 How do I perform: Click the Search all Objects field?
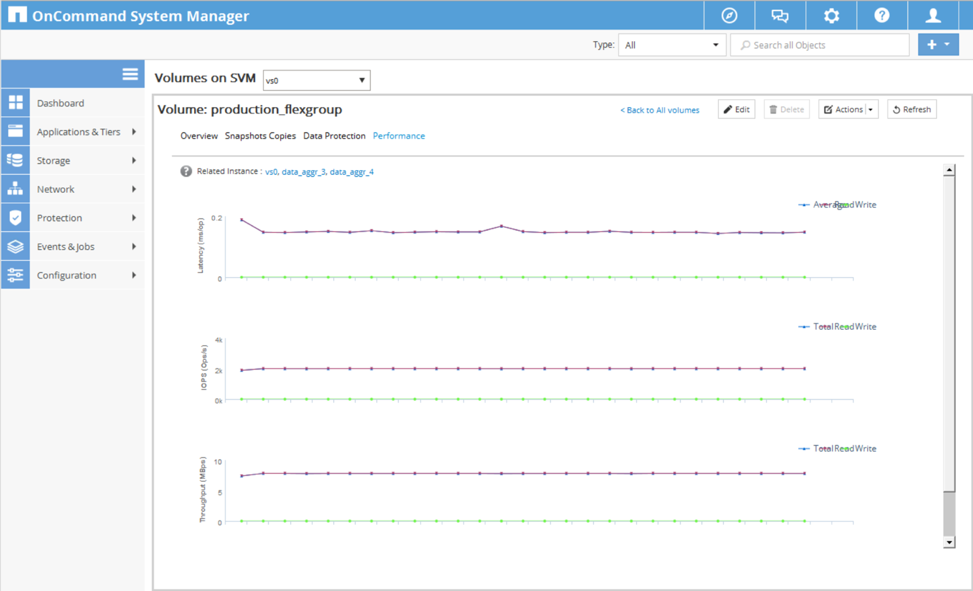[x=820, y=45]
